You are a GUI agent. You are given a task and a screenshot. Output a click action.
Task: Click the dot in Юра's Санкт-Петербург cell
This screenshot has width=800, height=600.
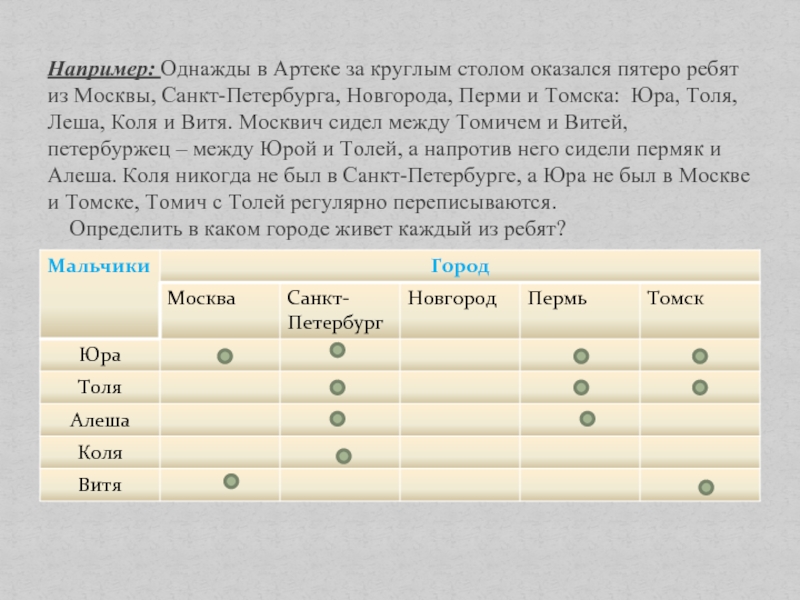click(337, 350)
